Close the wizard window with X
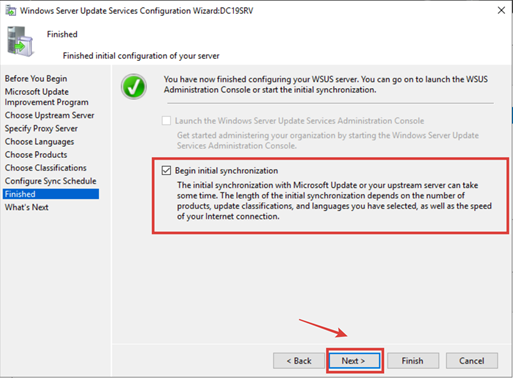The image size is (513, 378). [x=501, y=11]
